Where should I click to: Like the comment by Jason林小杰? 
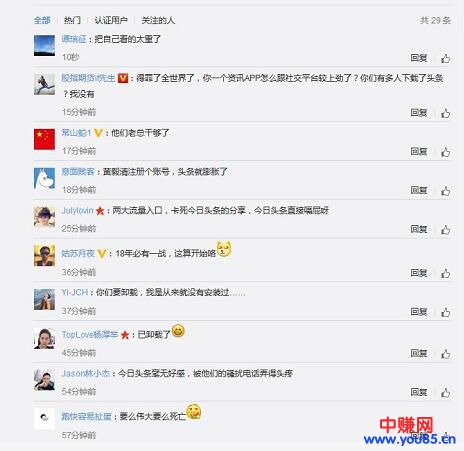click(446, 392)
